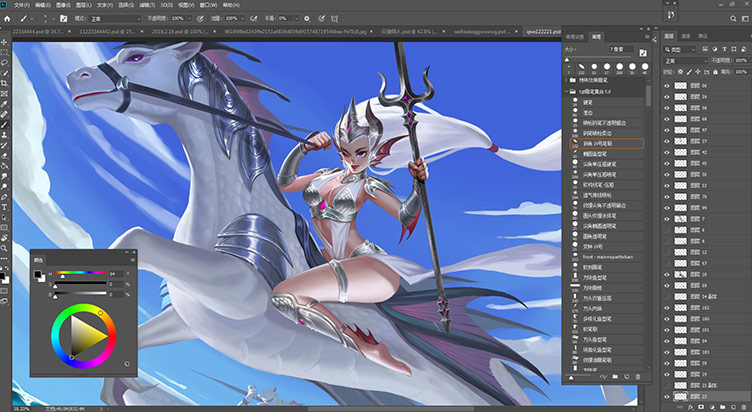Viewport: 752px width, 412px height.
Task: Show hidden layer 图层 23 副本
Action: point(667,386)
